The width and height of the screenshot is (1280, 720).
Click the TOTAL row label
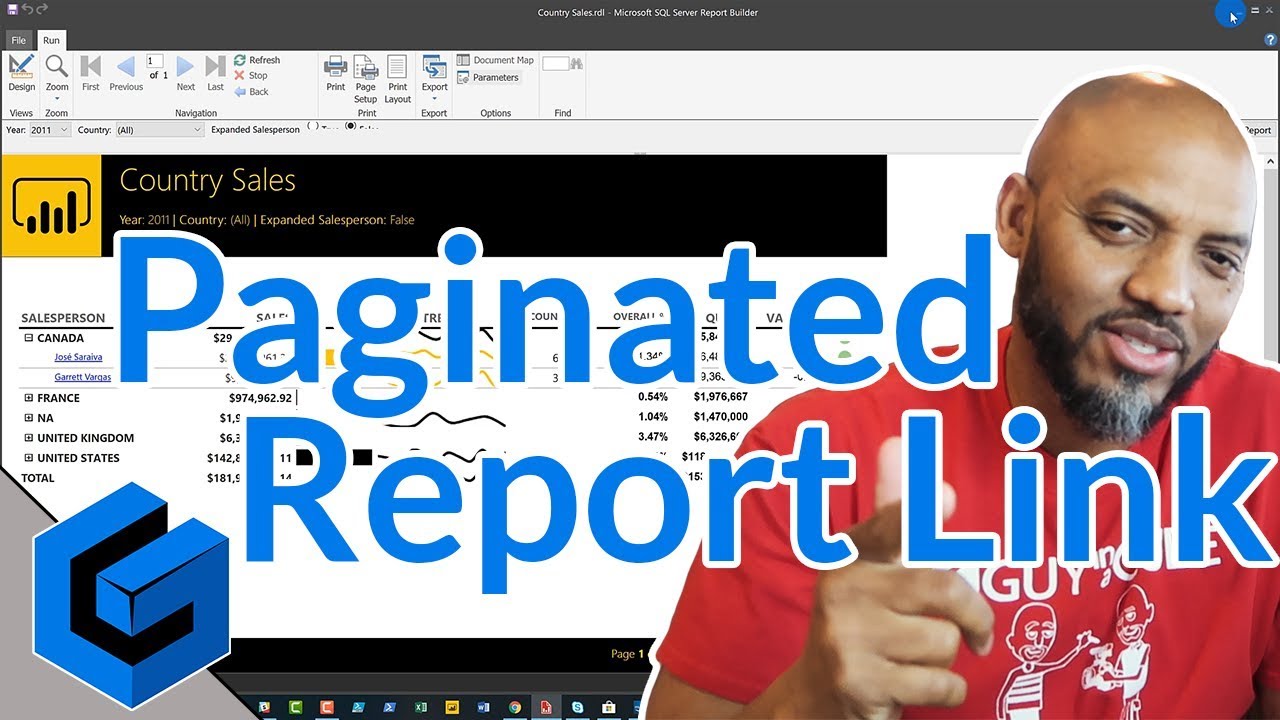tap(38, 478)
